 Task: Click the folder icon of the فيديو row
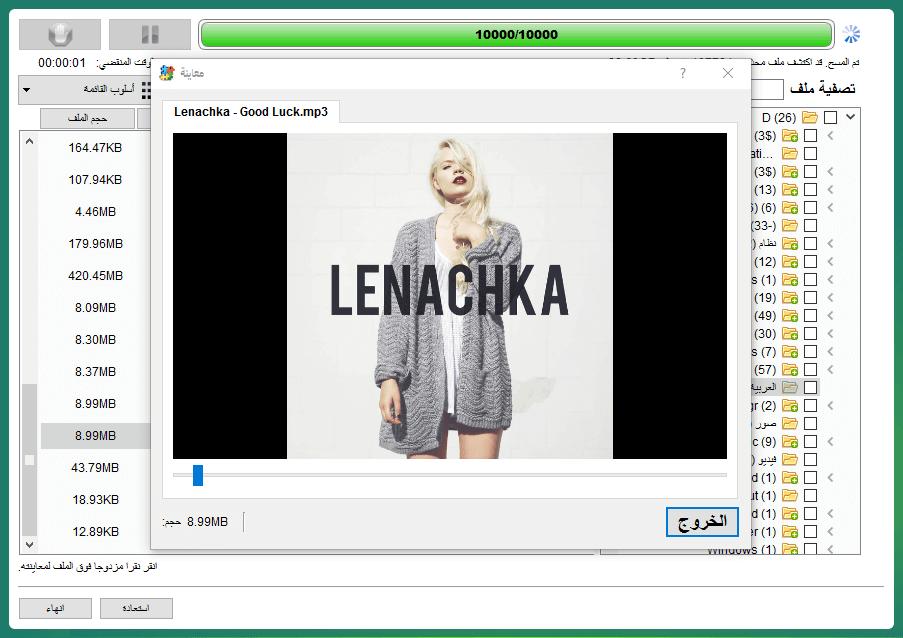pos(790,459)
